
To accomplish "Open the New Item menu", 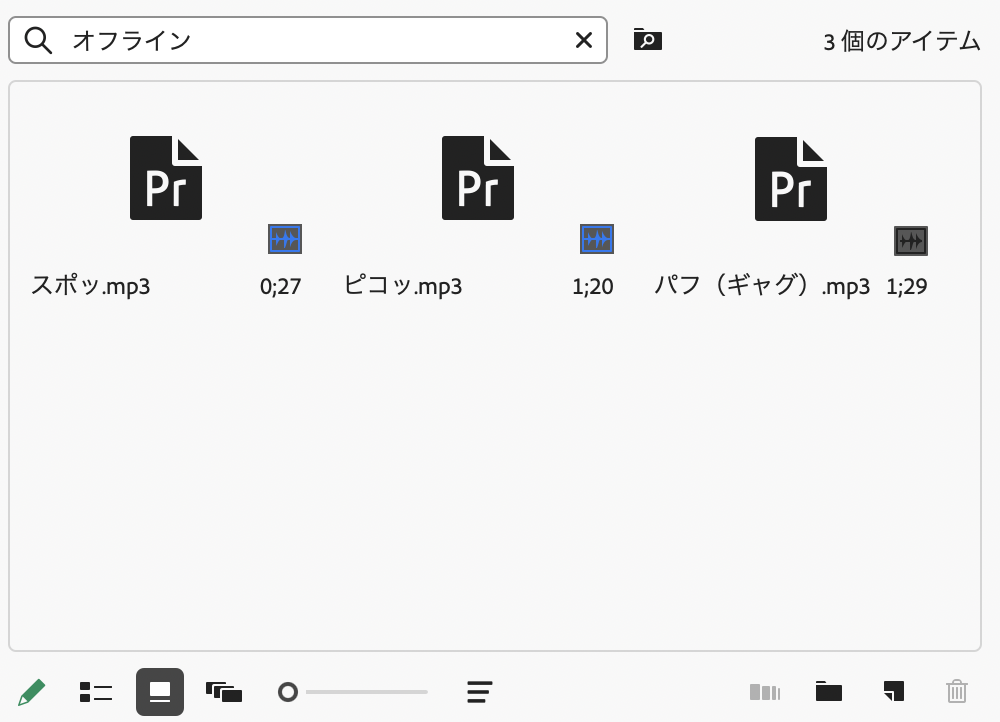I will [892, 691].
